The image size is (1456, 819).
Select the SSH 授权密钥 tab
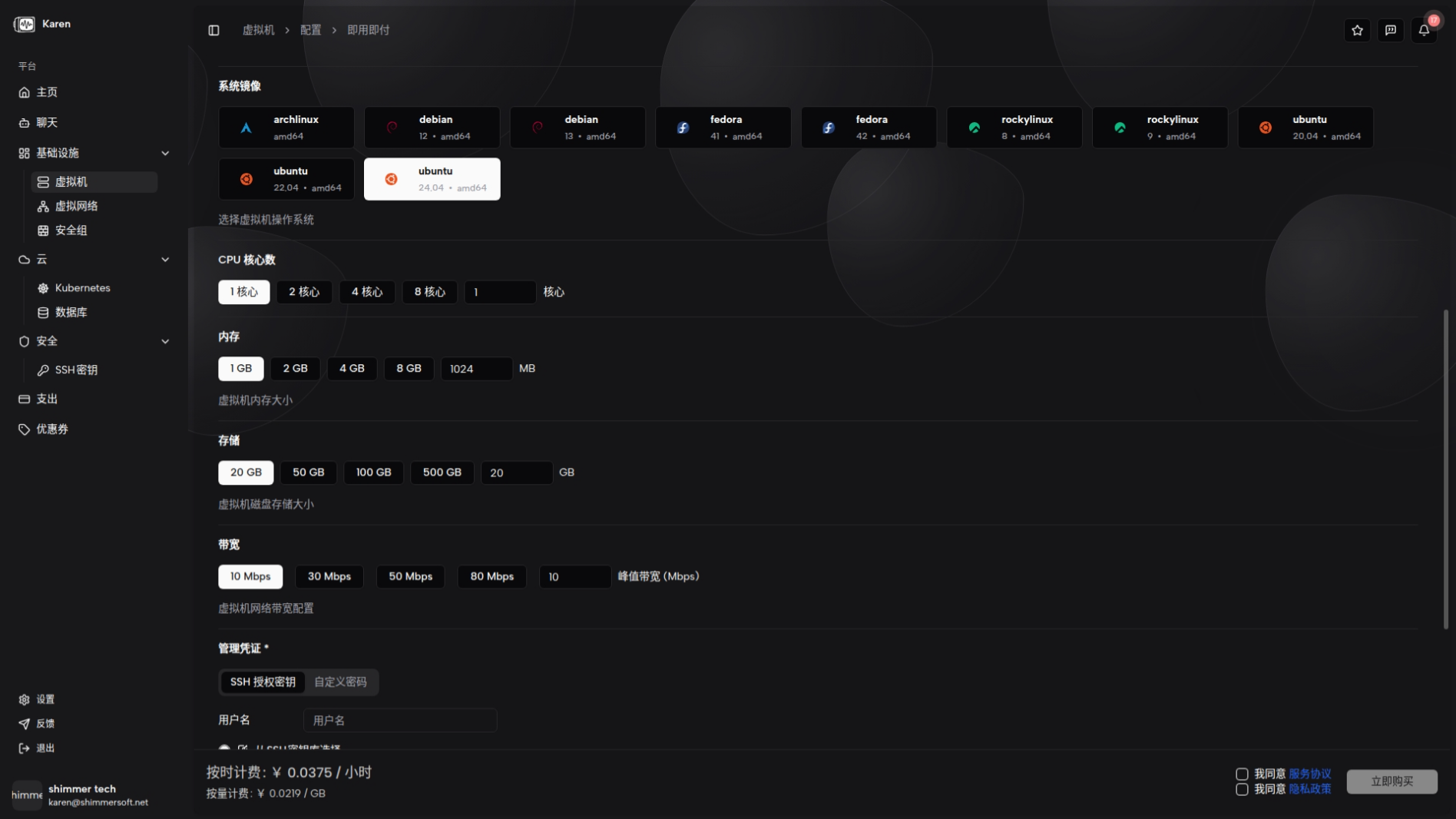tap(263, 681)
